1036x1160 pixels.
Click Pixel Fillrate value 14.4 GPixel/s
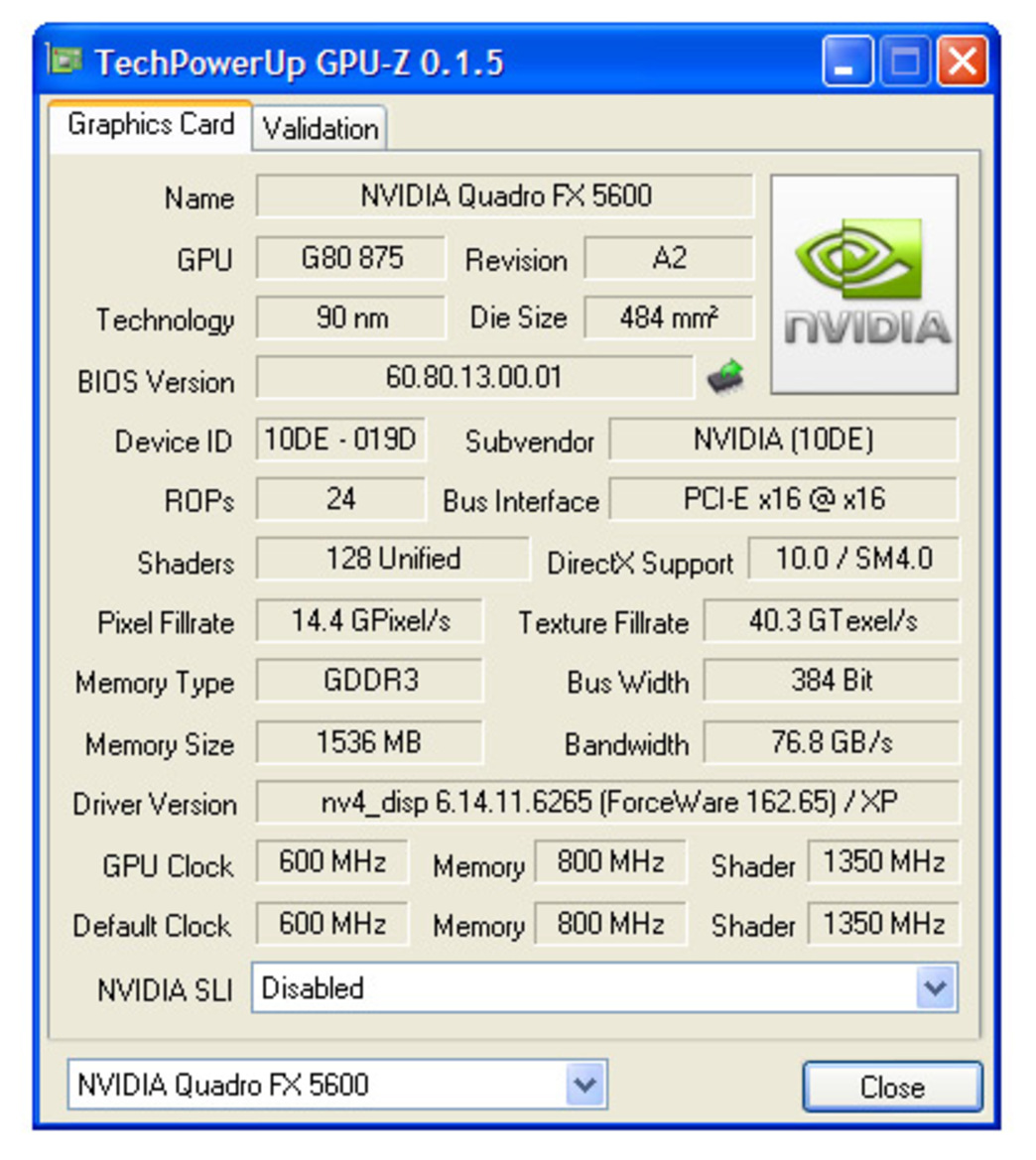(370, 621)
